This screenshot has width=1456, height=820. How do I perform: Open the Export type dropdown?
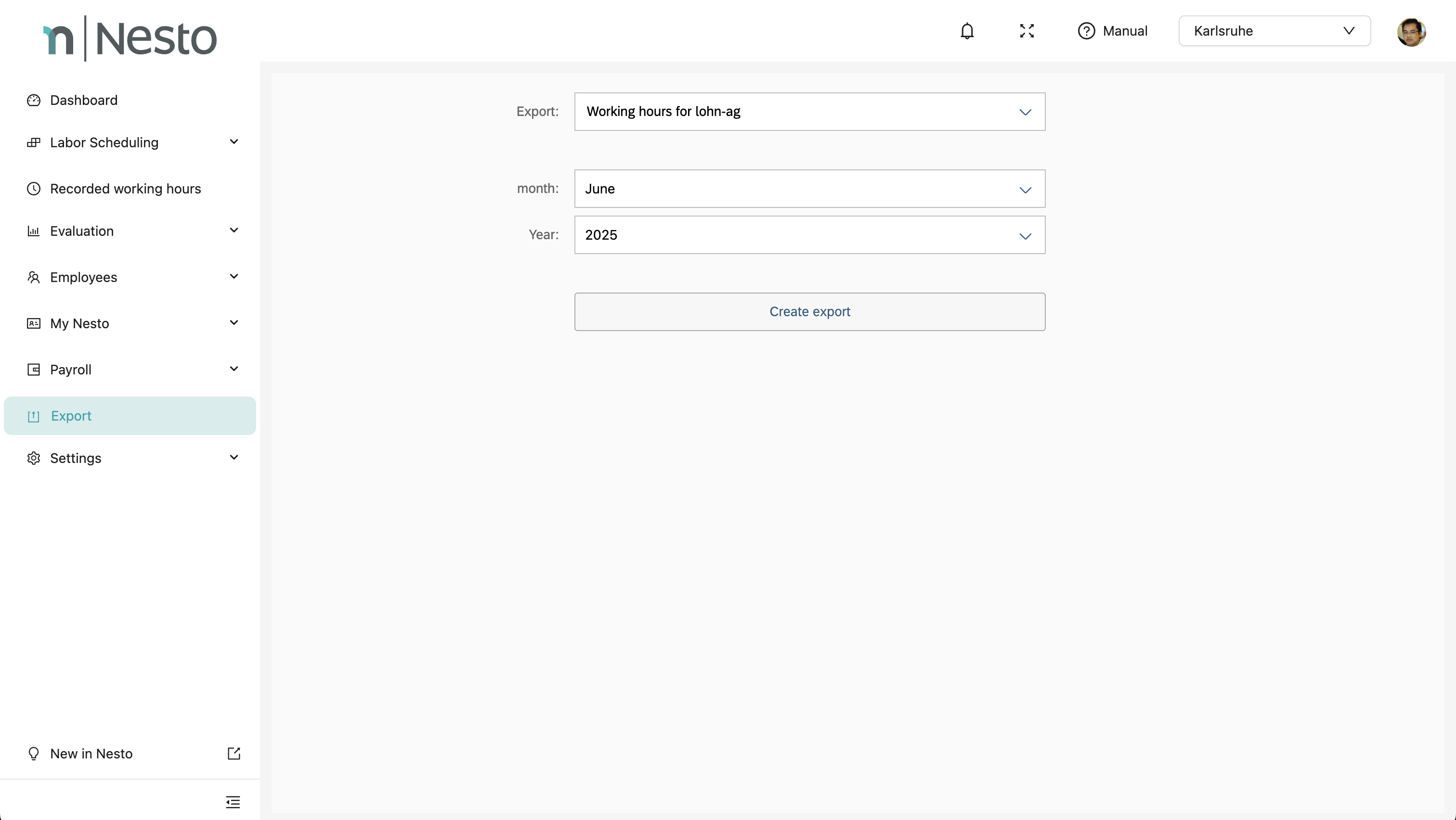pyautogui.click(x=809, y=112)
